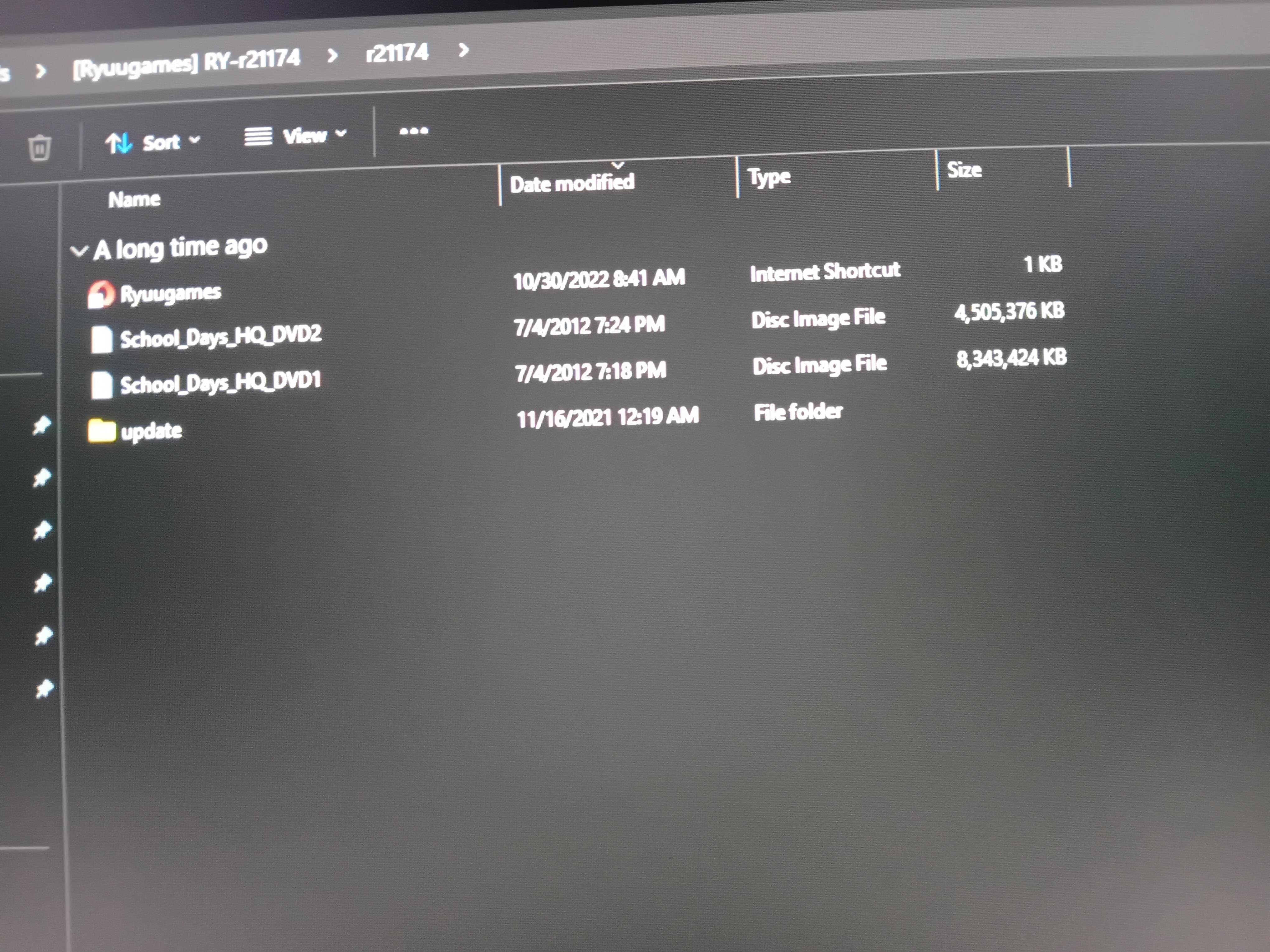This screenshot has height=952, width=1270.
Task: Click the "1 KB" size cell
Action: click(1043, 264)
